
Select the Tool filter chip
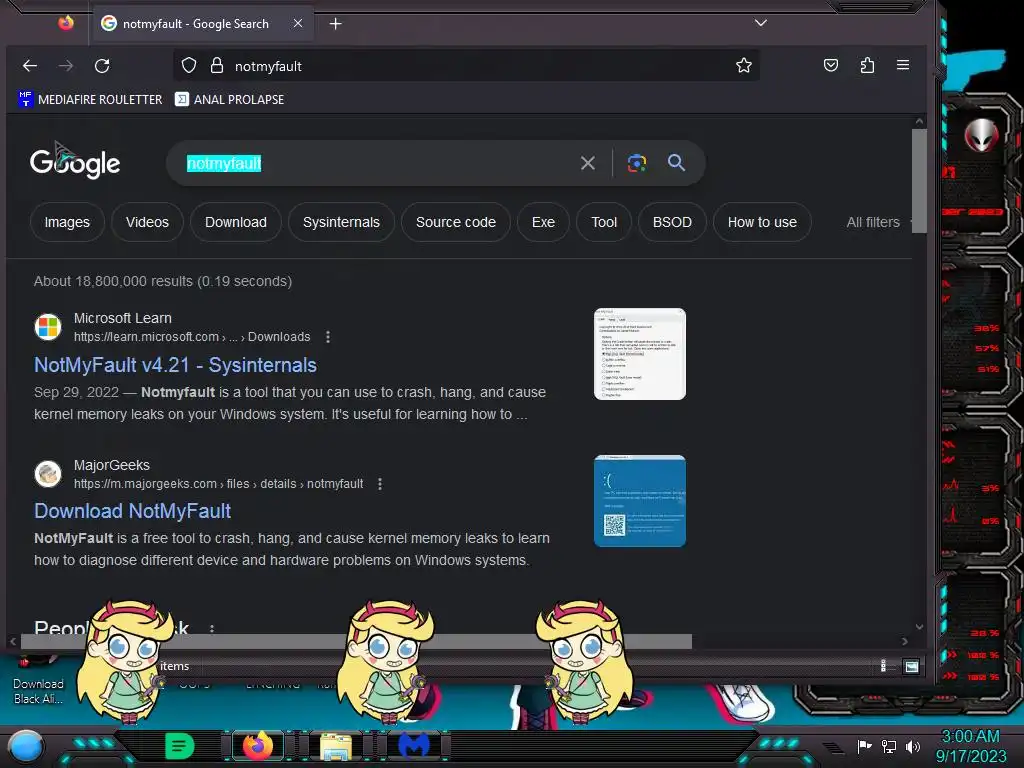[x=604, y=222]
